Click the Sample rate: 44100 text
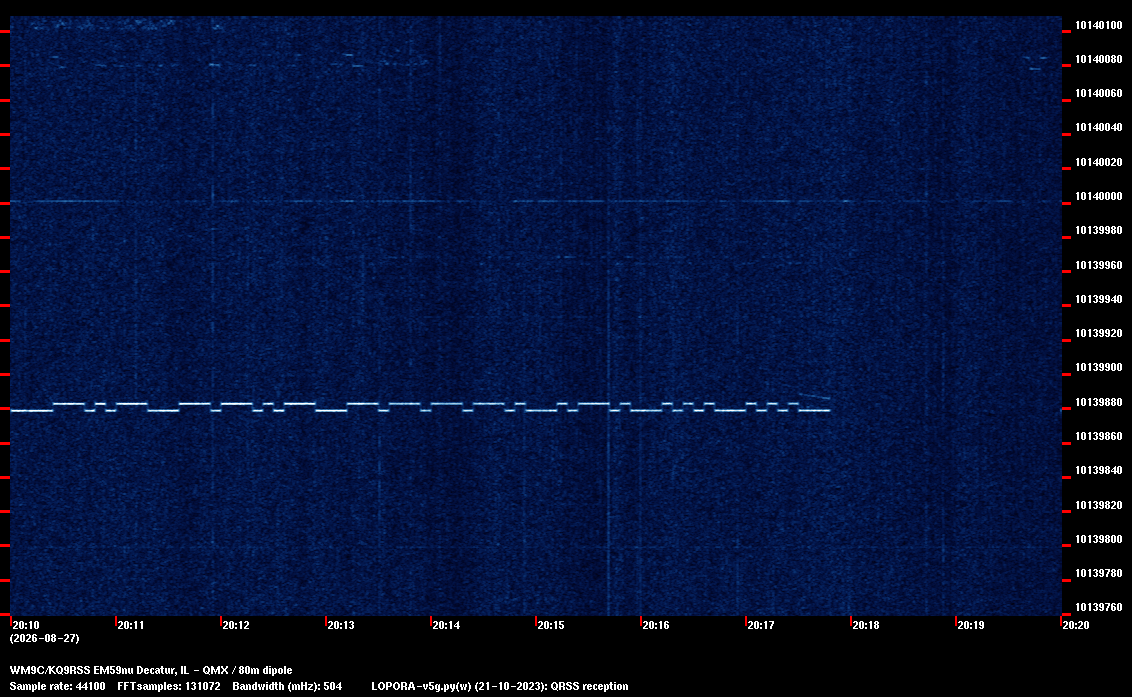This screenshot has width=1132, height=697. tap(57, 686)
